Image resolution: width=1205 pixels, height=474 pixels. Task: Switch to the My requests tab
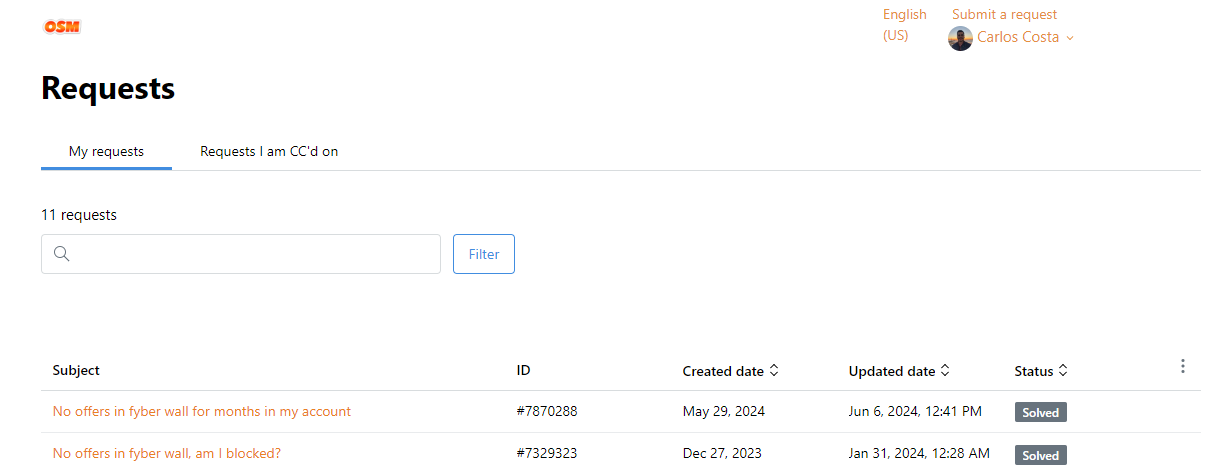pos(106,152)
